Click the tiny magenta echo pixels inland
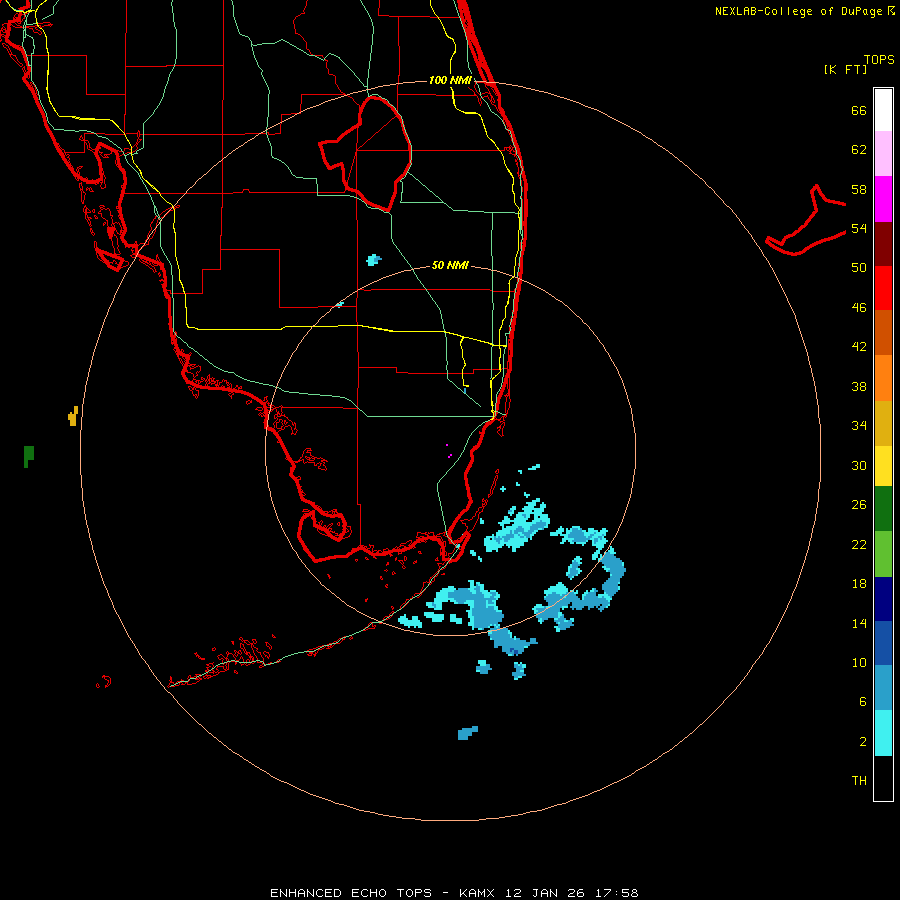The height and width of the screenshot is (900, 900). pyautogui.click(x=448, y=451)
